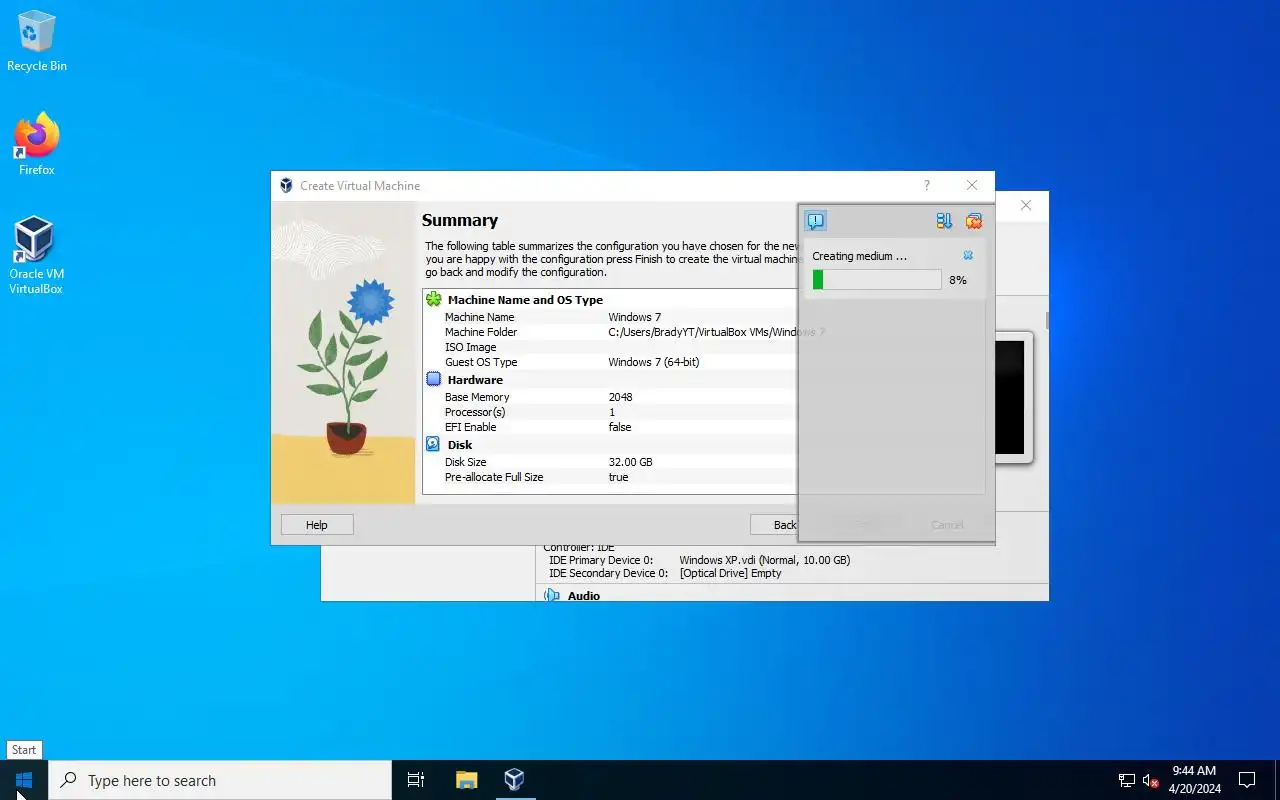Click the Summary heading
1280x800 pixels.
click(460, 220)
